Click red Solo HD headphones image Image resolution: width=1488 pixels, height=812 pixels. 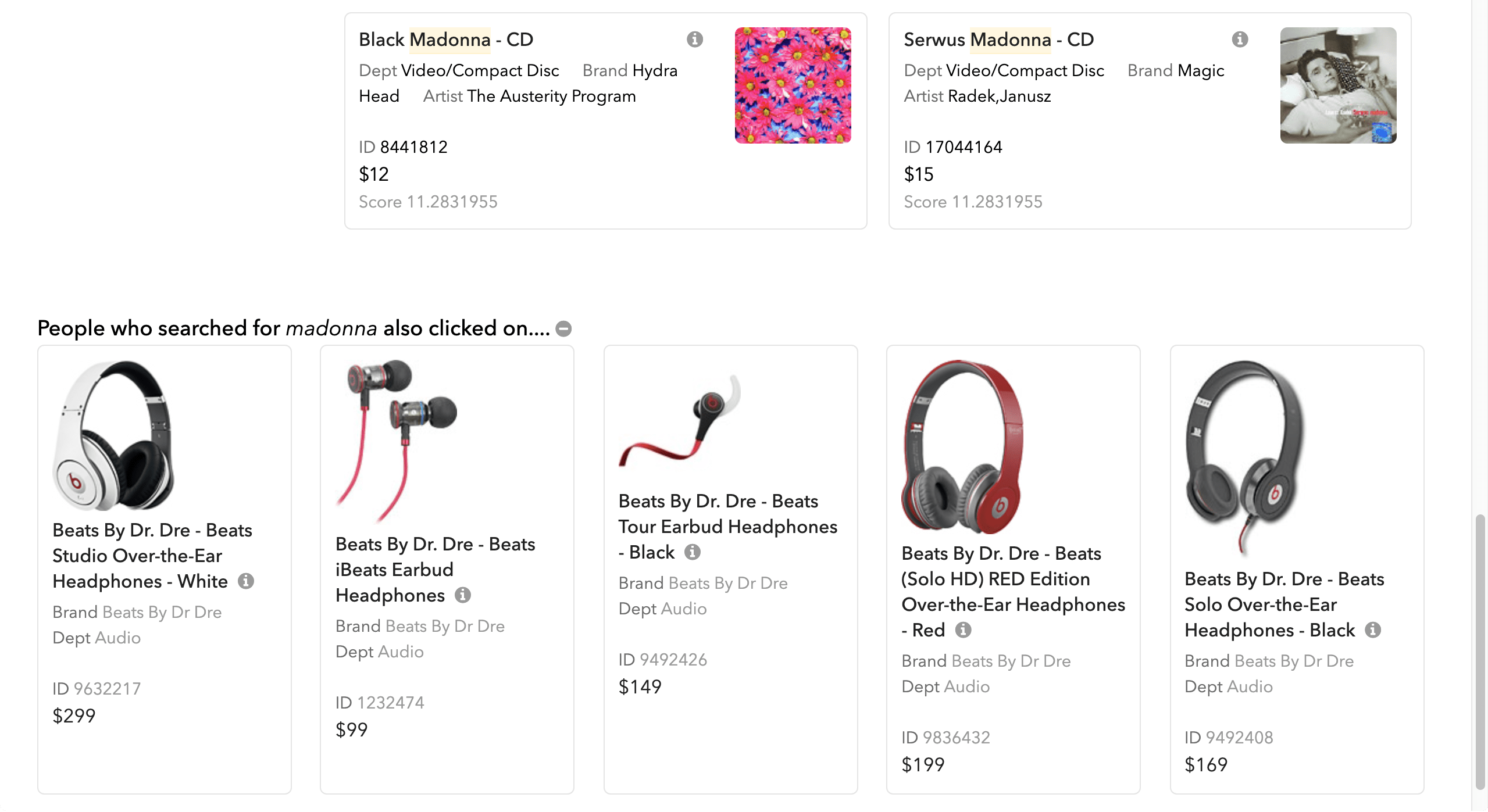point(963,447)
